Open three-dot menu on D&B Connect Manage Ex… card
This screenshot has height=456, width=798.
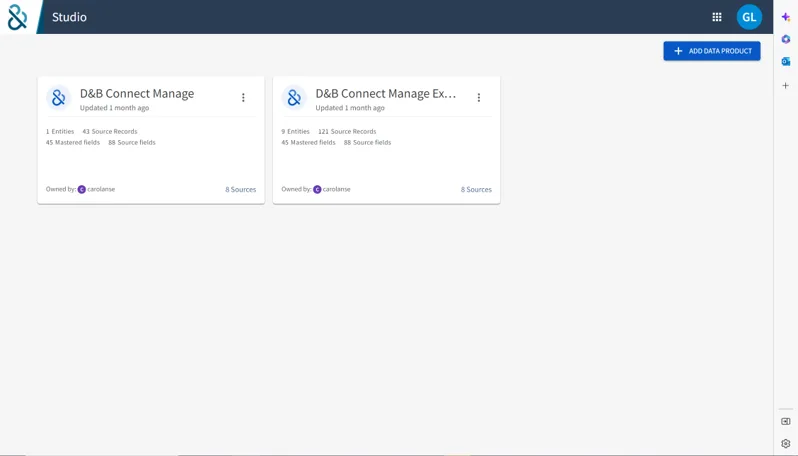pyautogui.click(x=479, y=97)
